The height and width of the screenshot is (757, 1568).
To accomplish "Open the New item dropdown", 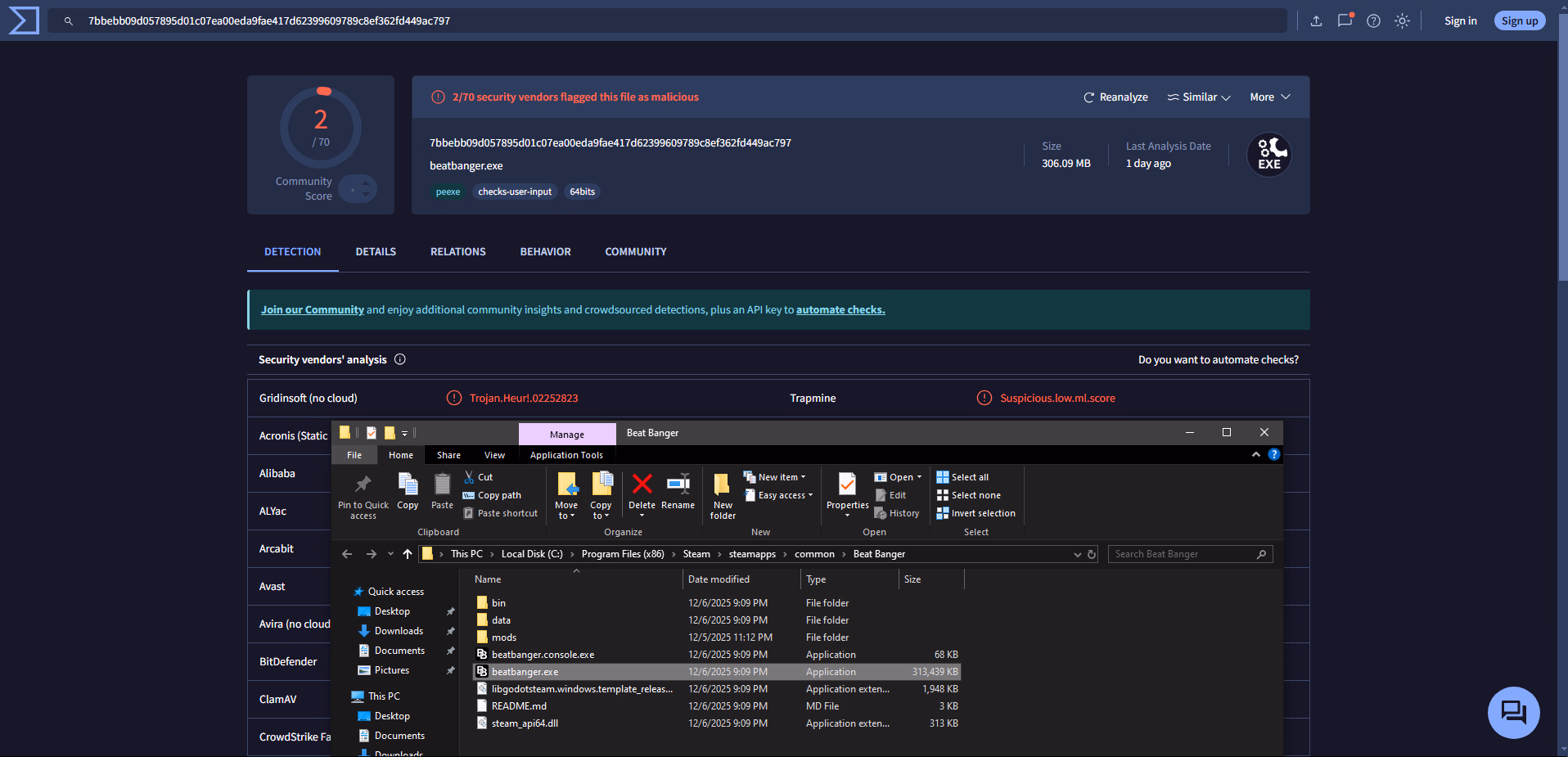I will 776,477.
